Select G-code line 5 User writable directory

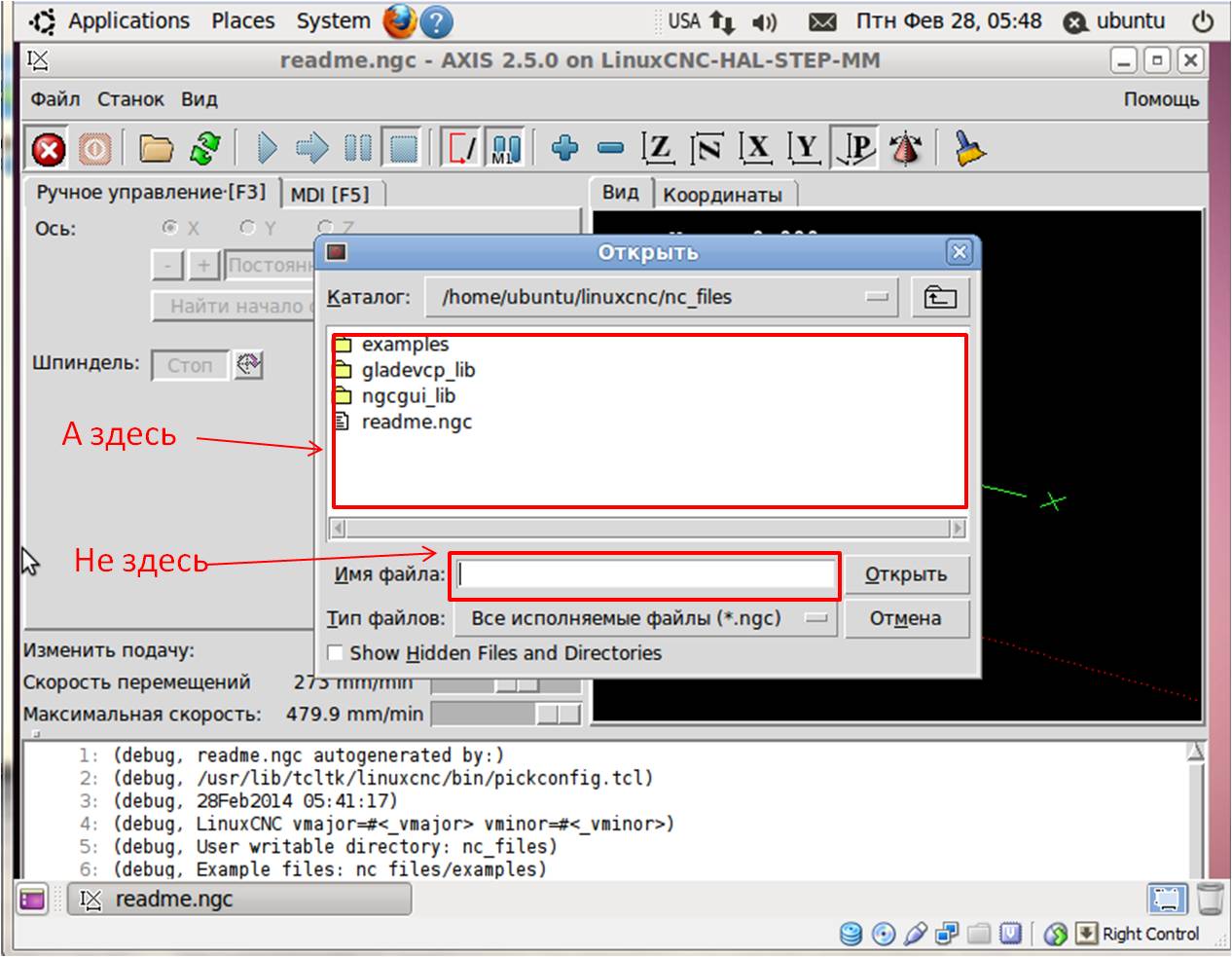pyautogui.click(x=336, y=847)
